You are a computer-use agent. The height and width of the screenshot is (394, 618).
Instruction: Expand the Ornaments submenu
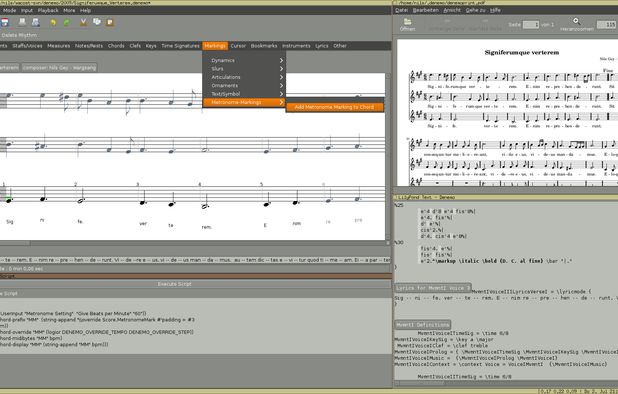[244, 85]
